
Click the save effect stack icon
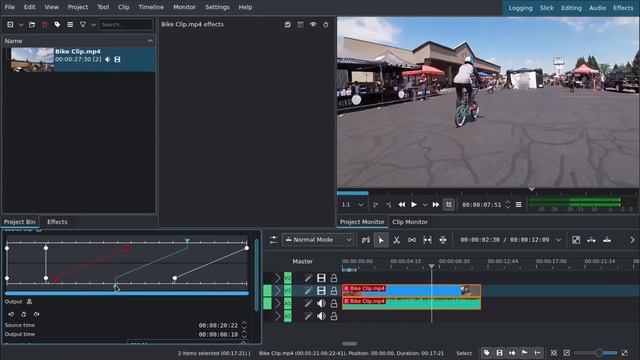point(288,24)
